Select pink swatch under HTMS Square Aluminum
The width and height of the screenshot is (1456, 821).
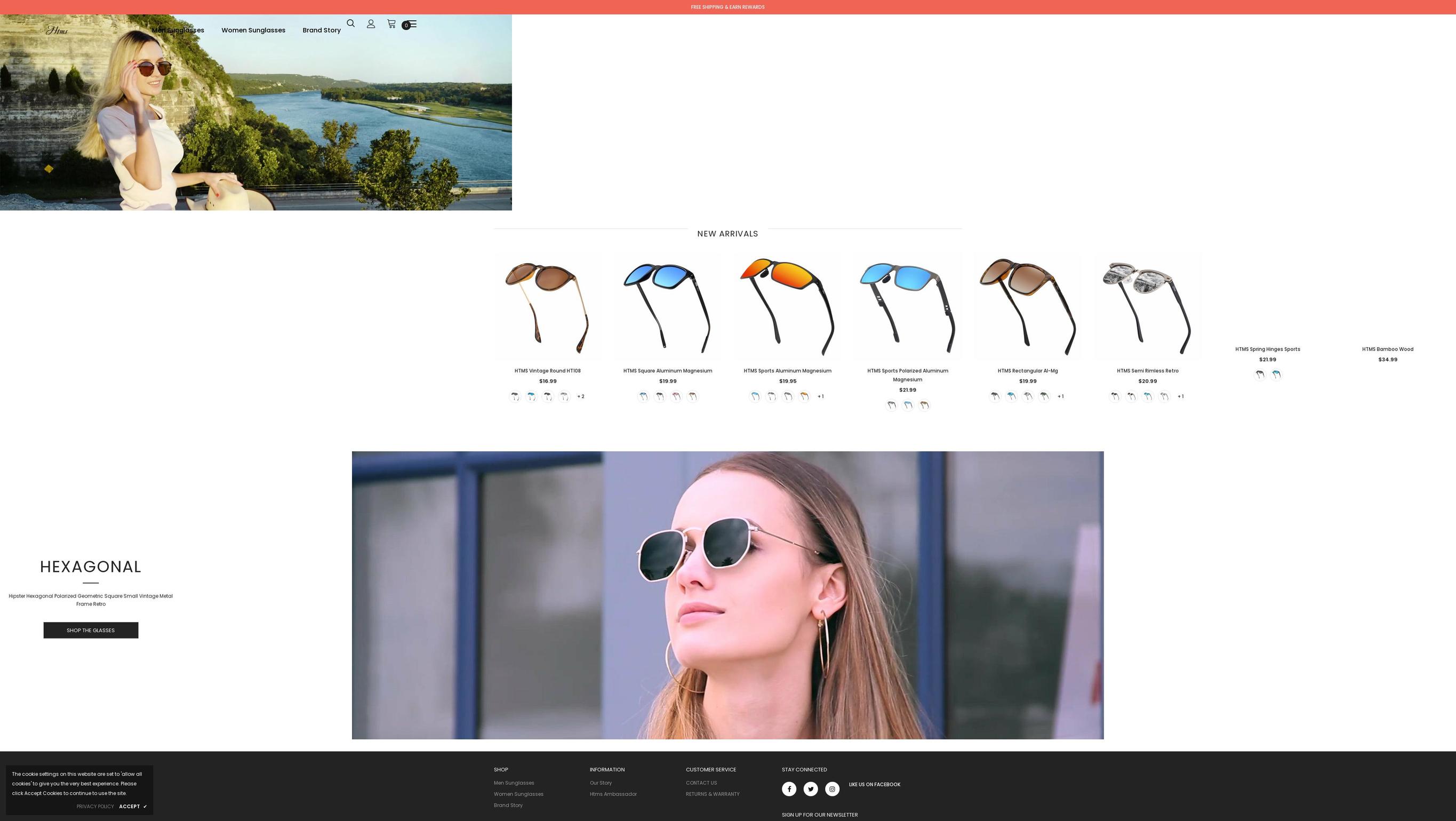tap(675, 396)
